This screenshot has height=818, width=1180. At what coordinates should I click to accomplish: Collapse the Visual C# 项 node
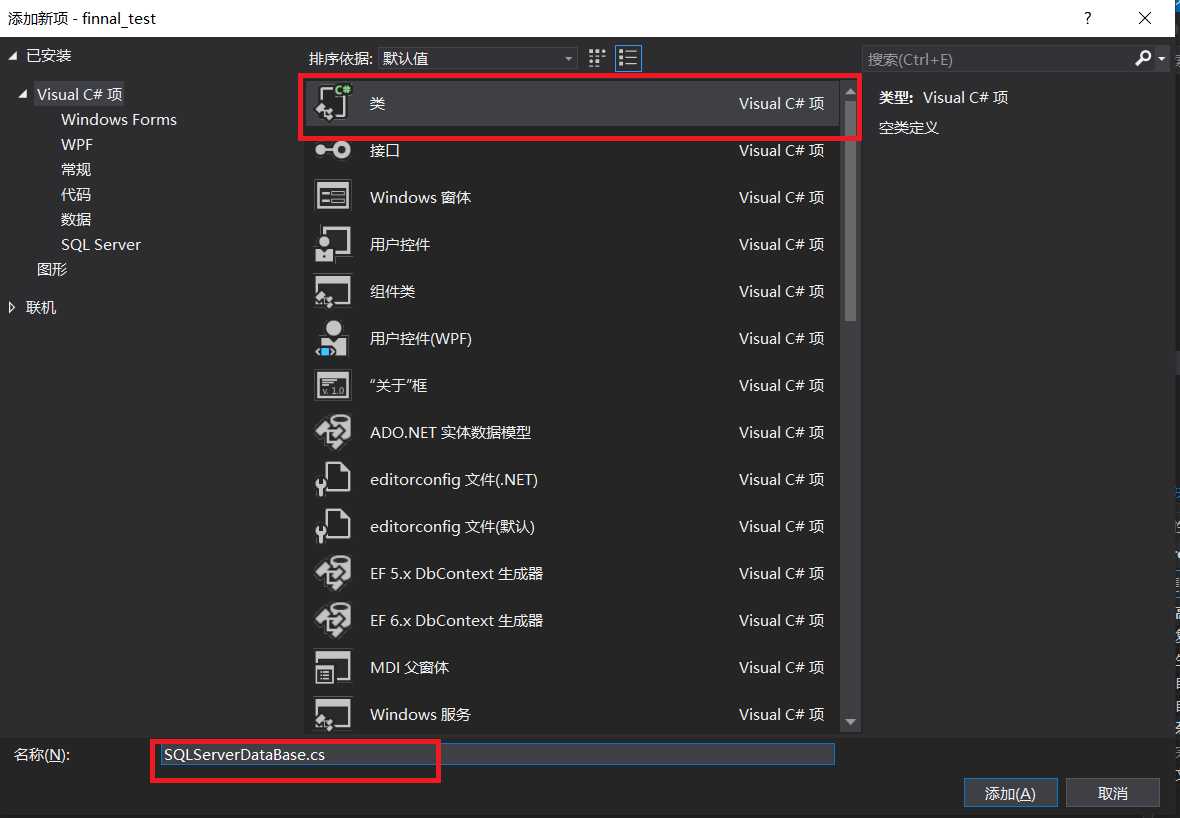(x=23, y=94)
